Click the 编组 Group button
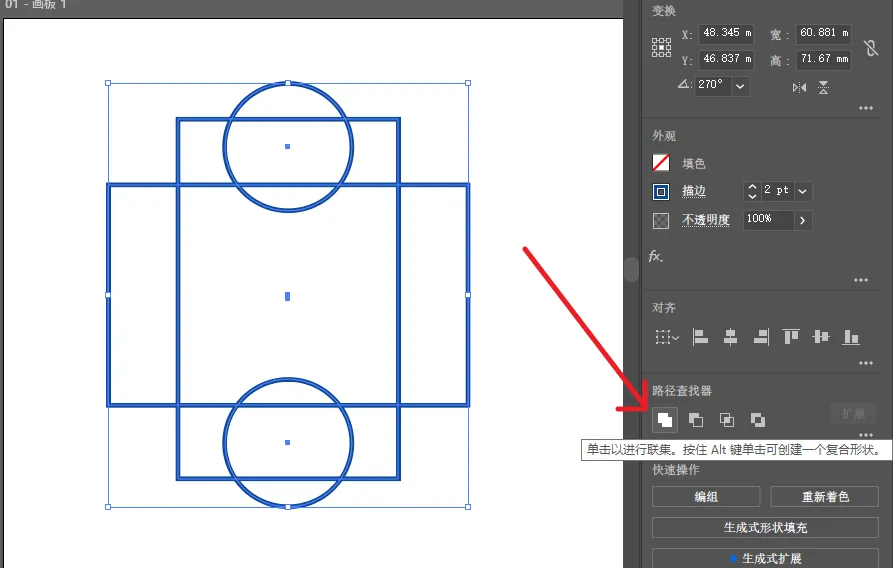Viewport: 893px width, 568px height. click(x=706, y=497)
